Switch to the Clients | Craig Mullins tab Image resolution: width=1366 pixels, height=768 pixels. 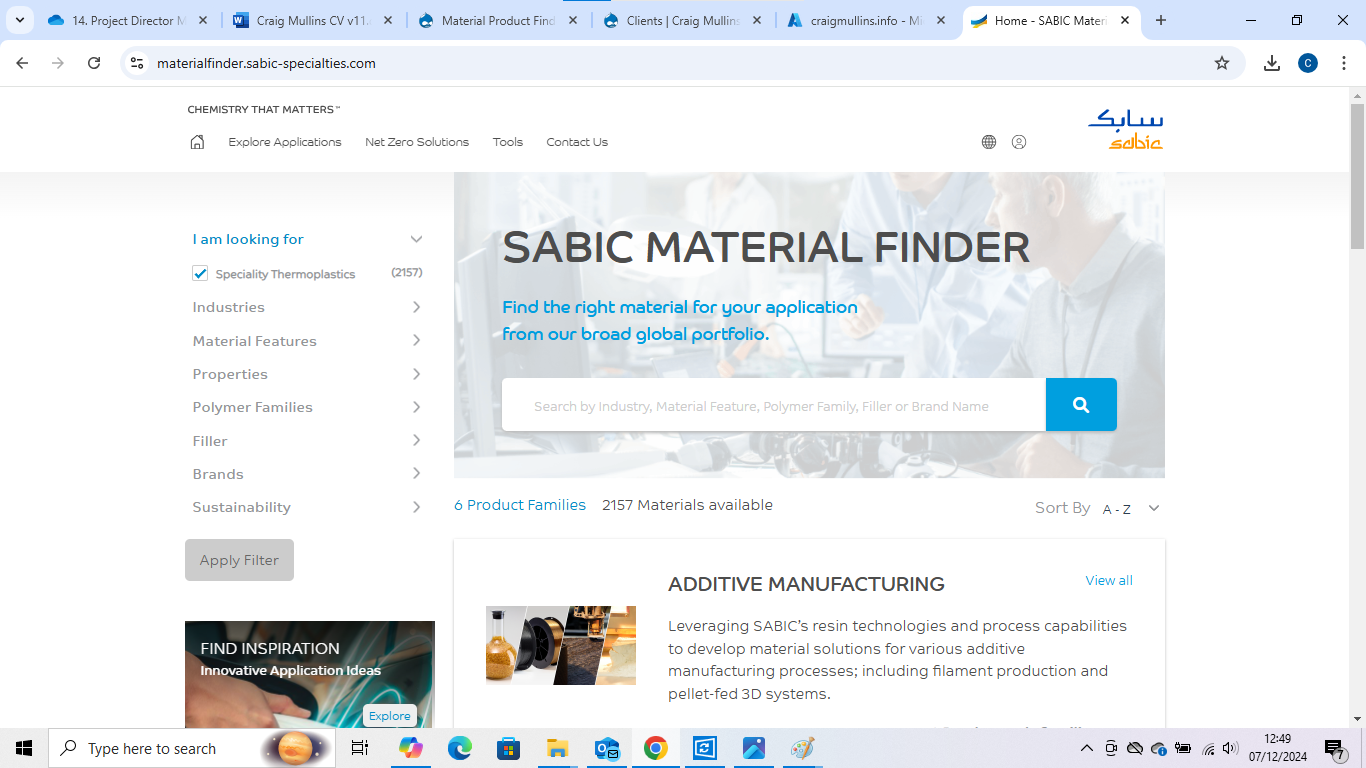tap(684, 20)
